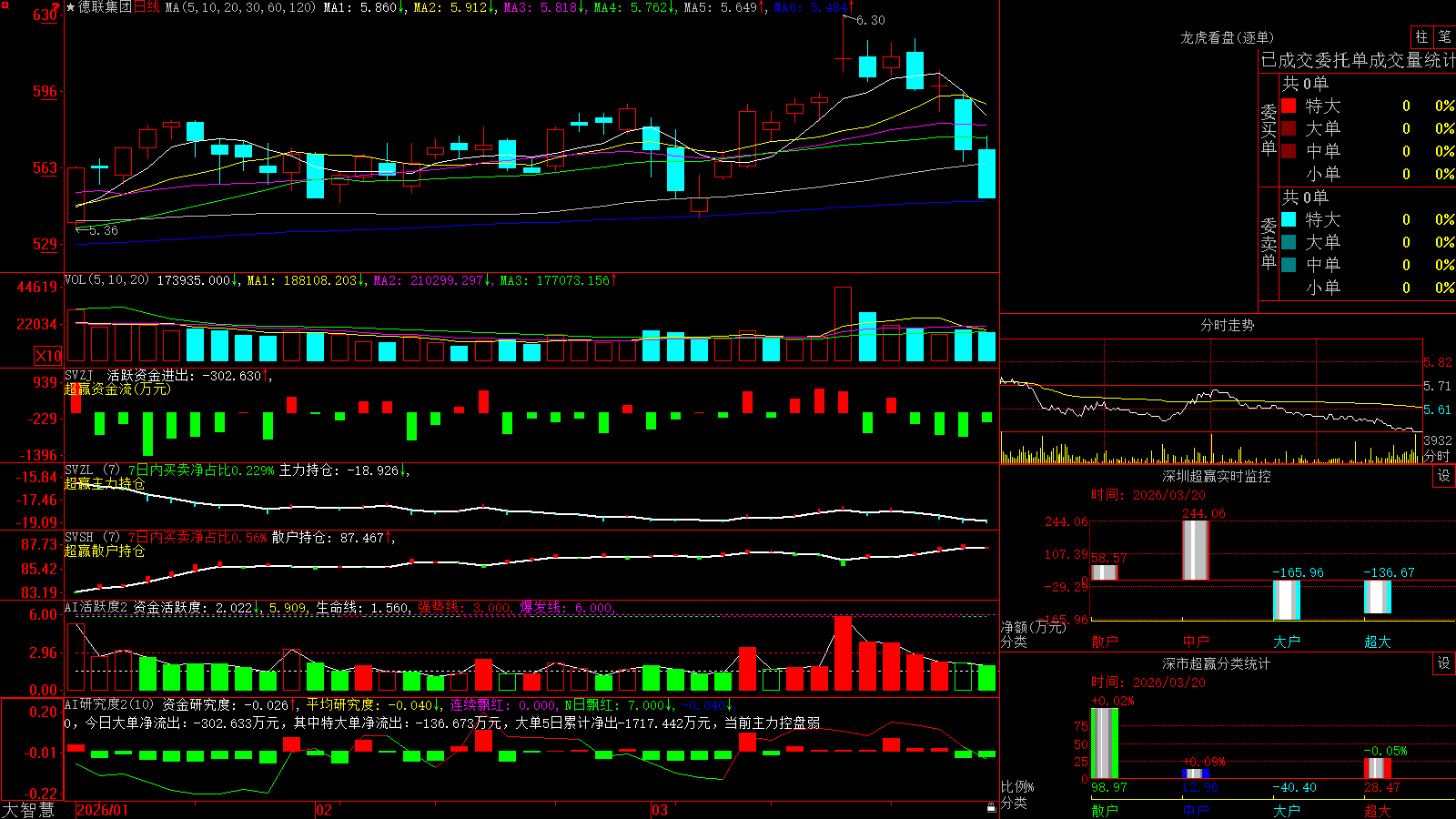Select the 超大 category in 深市超赢分类统计
Image resolution: width=1456 pixels, height=819 pixels.
(x=1378, y=811)
